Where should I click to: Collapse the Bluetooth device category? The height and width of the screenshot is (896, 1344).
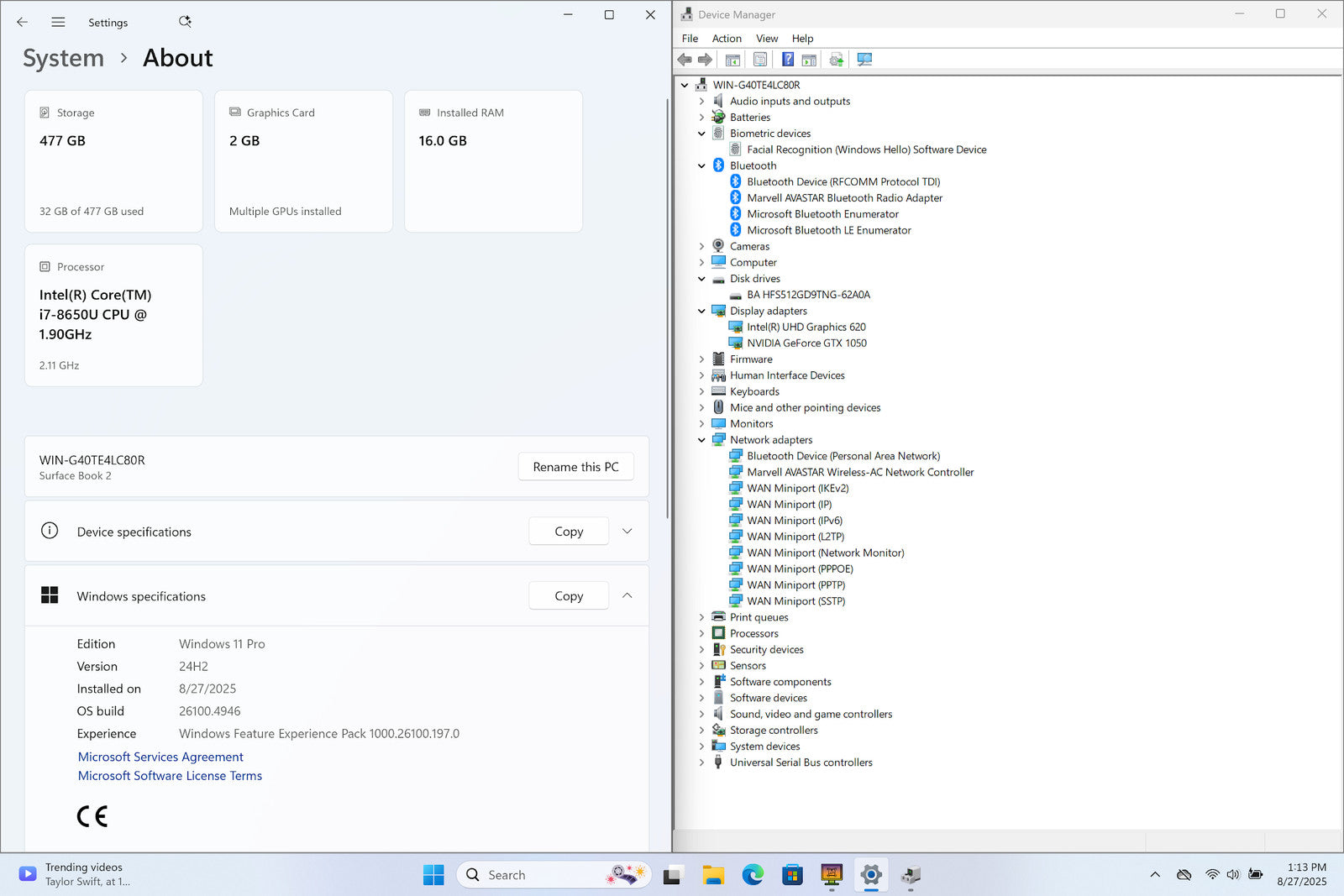701,166
